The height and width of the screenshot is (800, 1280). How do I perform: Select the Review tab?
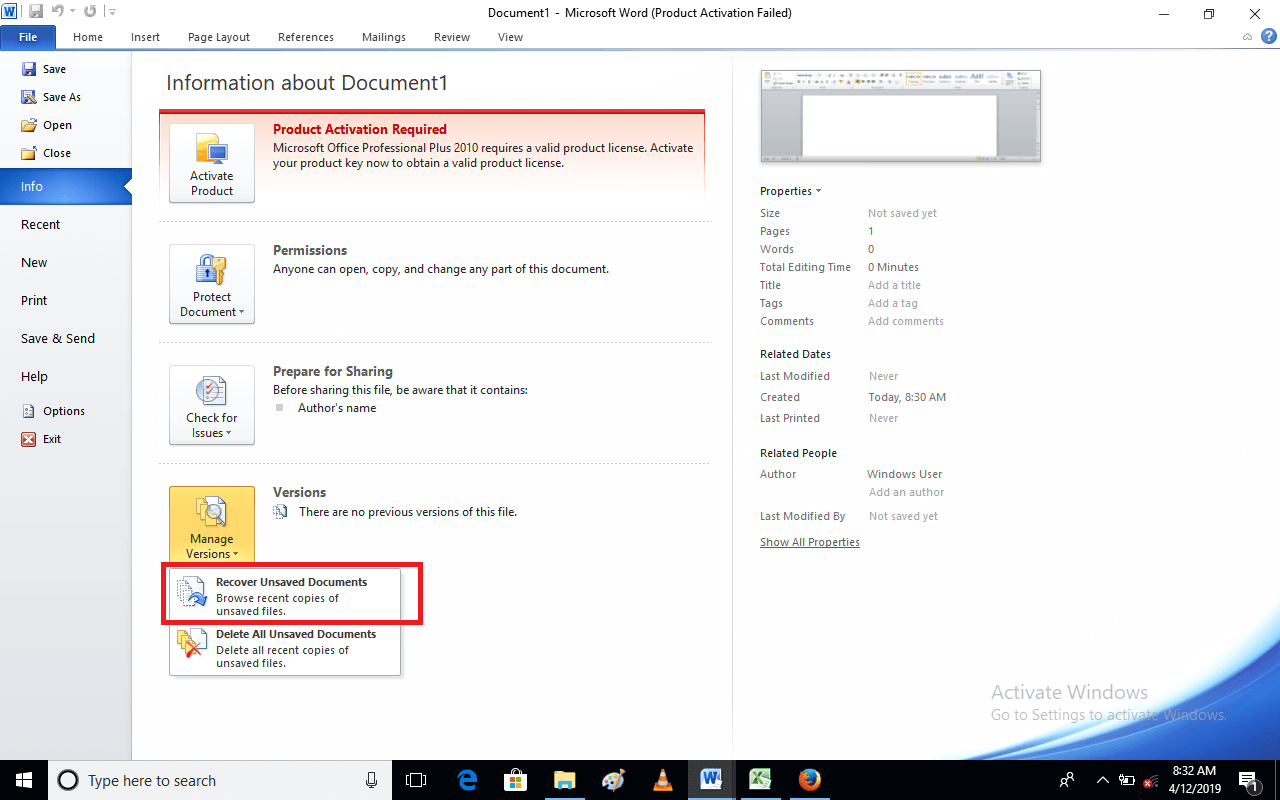point(452,37)
